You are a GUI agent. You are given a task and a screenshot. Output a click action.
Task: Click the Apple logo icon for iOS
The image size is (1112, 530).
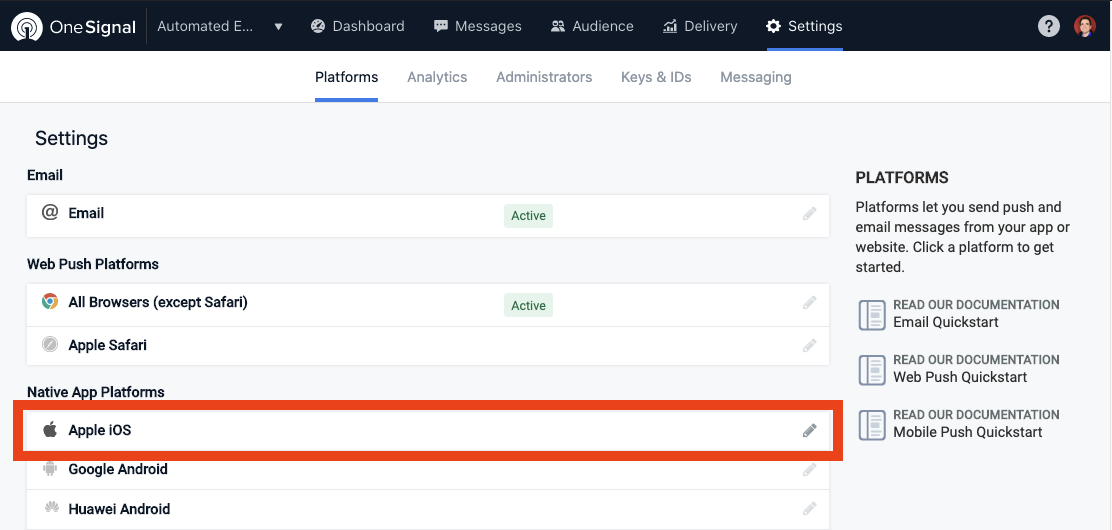point(50,429)
